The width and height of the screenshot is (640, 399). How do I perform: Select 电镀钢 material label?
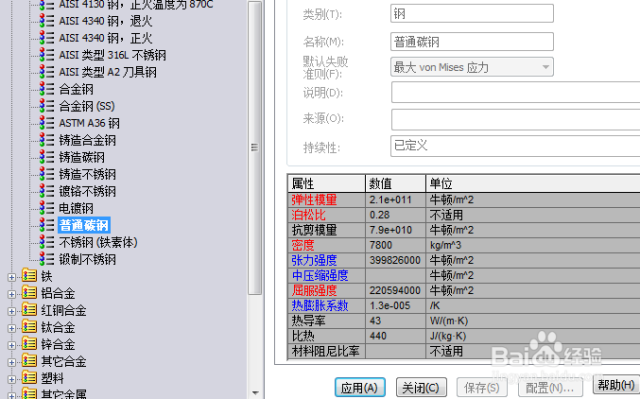click(76, 208)
